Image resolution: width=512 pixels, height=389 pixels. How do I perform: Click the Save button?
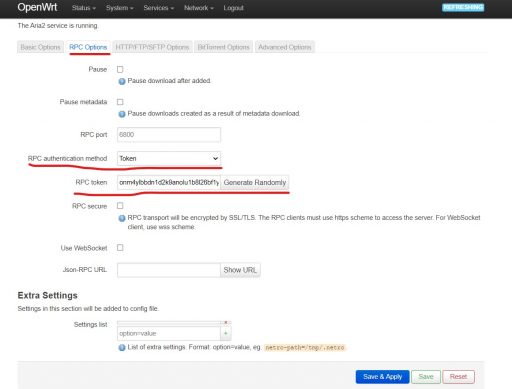(x=426, y=377)
